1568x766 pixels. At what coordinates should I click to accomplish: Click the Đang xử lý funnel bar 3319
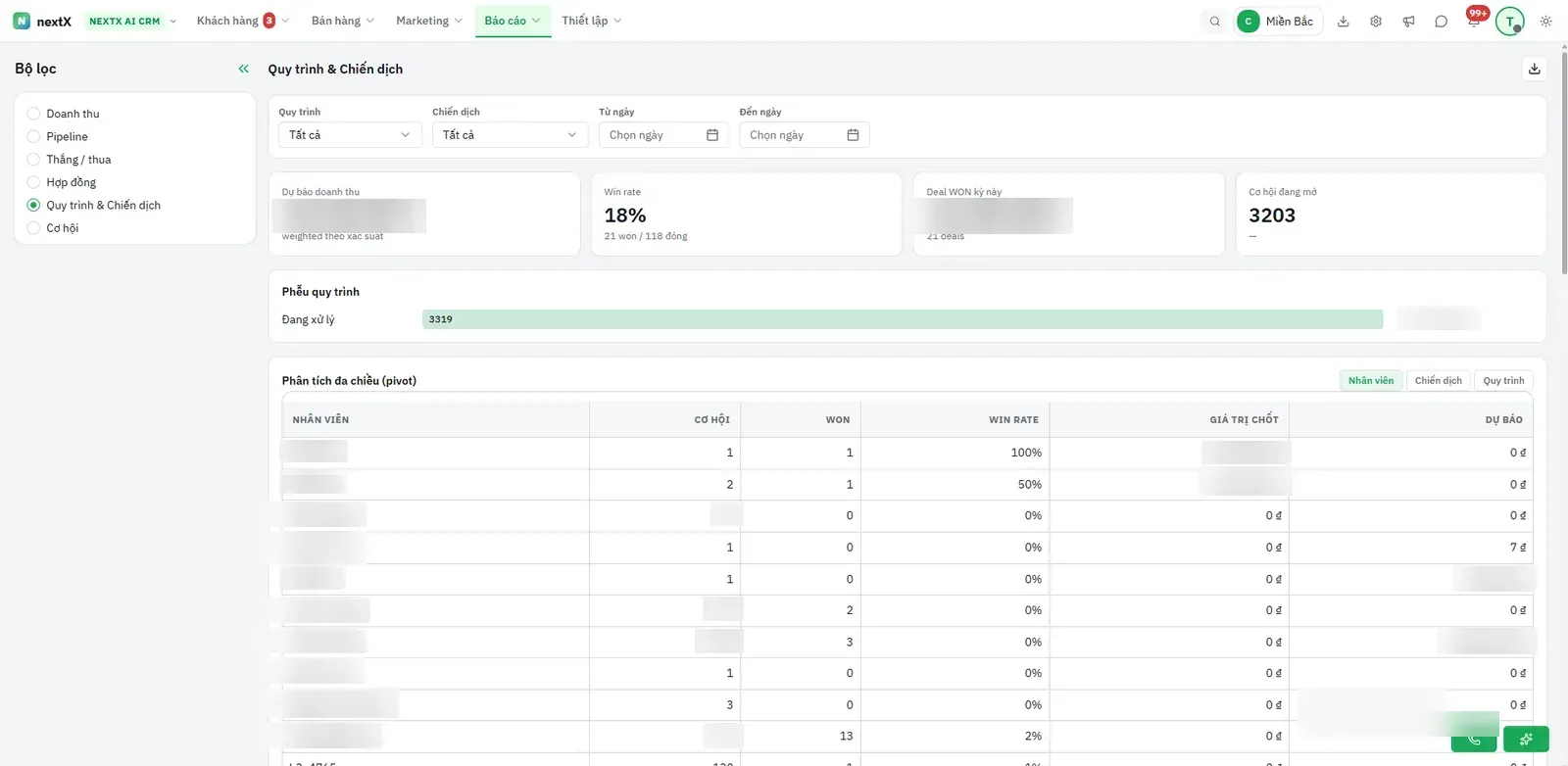point(903,319)
